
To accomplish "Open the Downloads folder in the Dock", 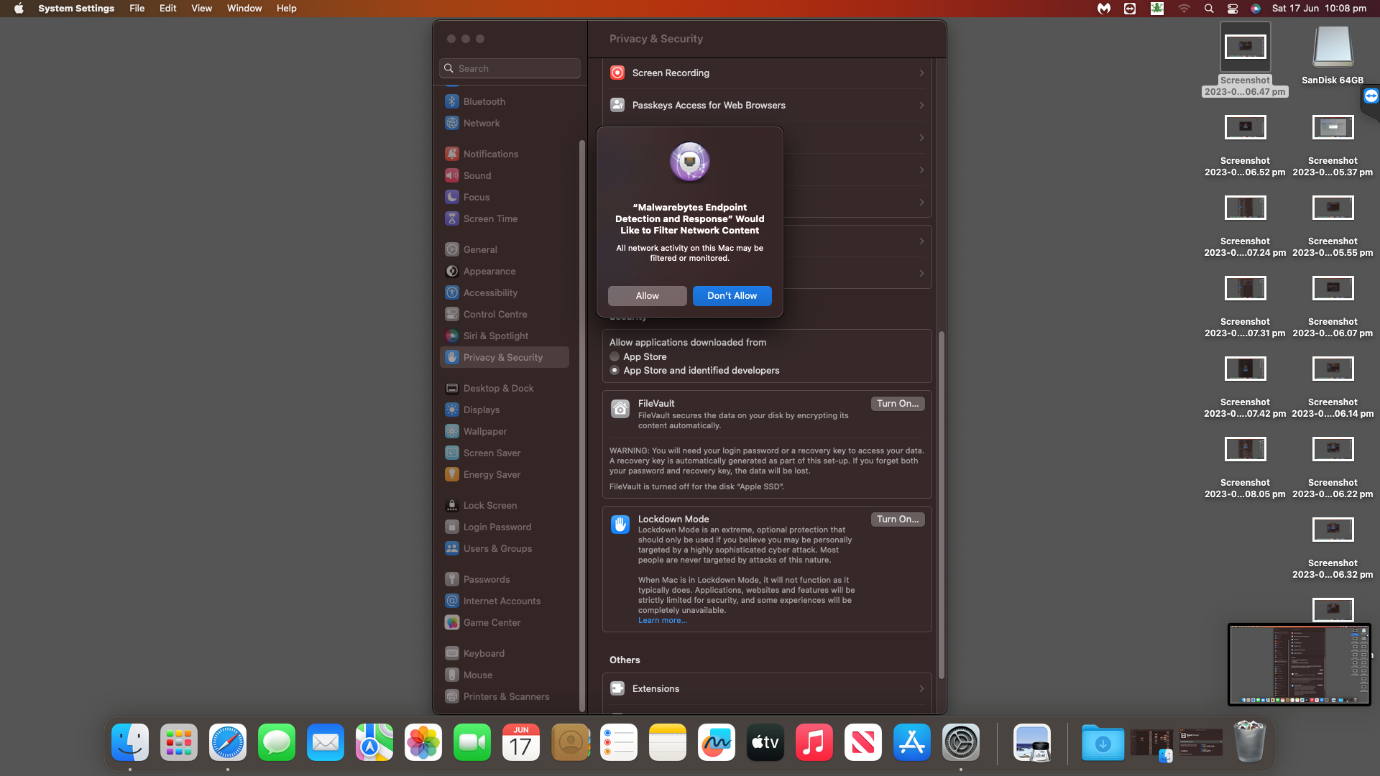I will tap(1103, 742).
